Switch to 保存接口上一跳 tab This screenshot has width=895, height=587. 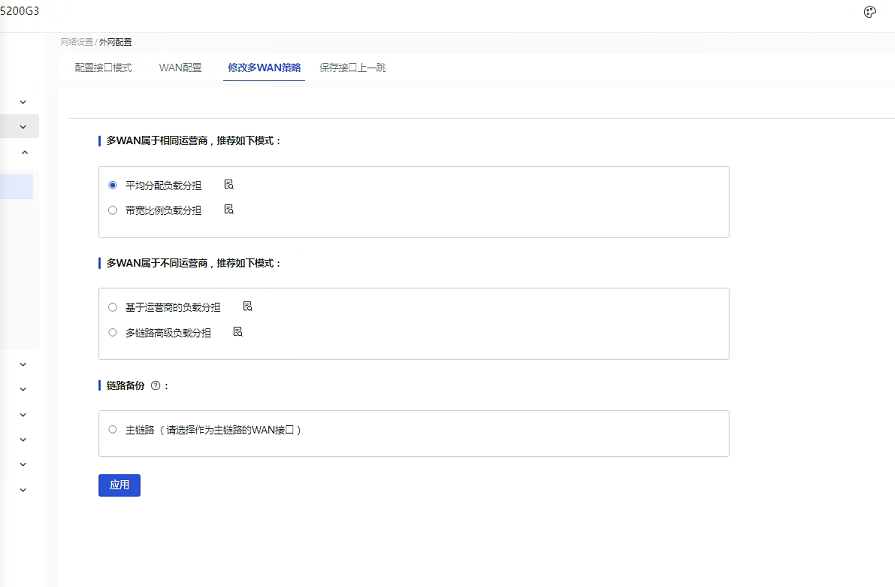click(x=353, y=67)
